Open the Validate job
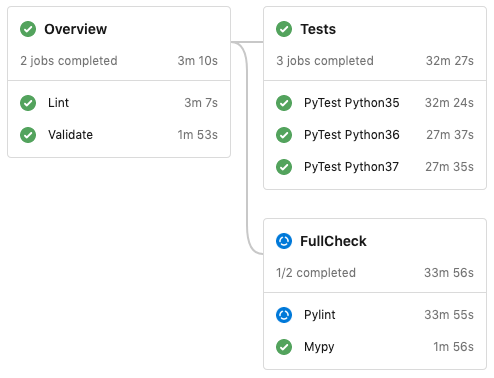 70,135
